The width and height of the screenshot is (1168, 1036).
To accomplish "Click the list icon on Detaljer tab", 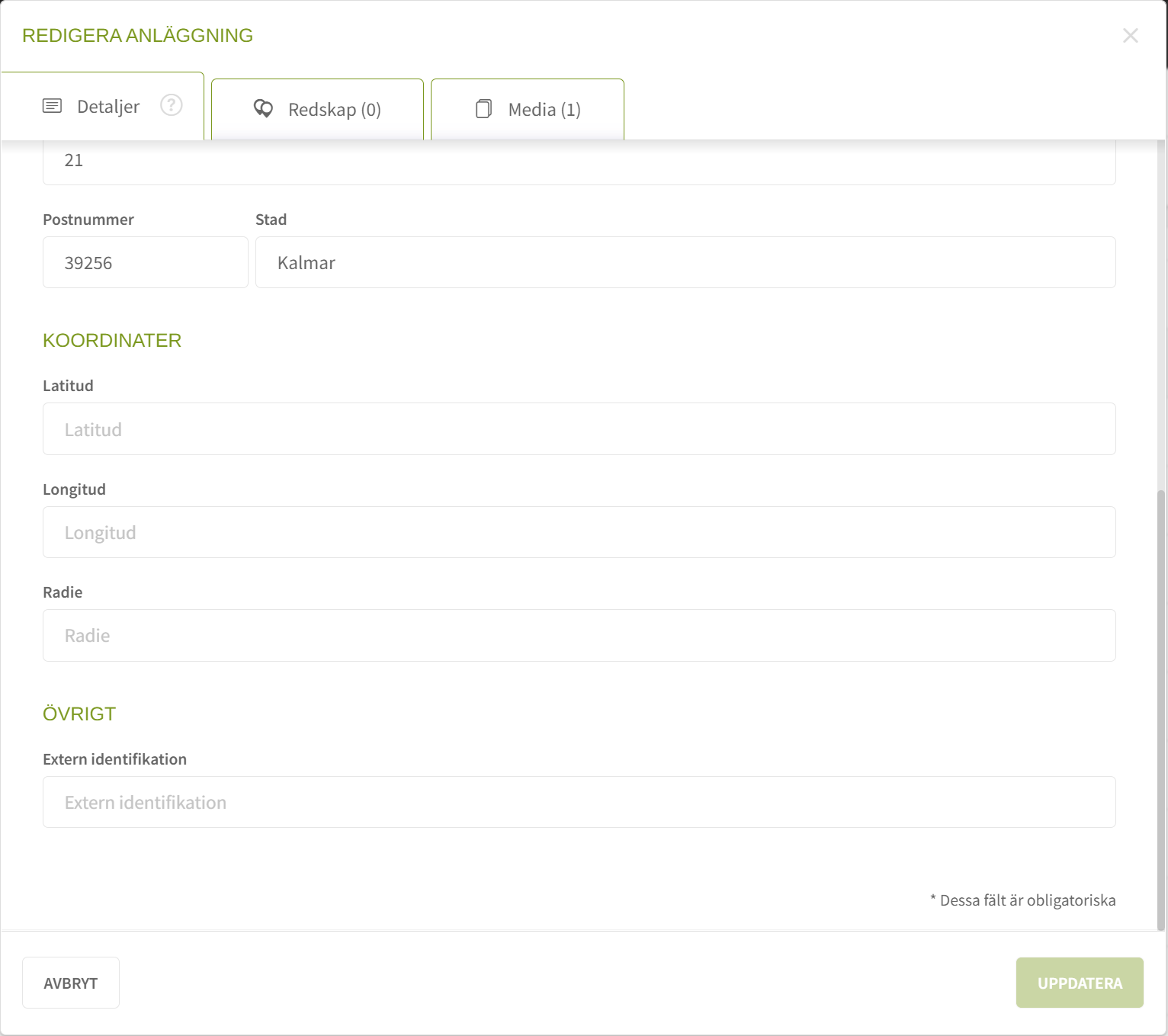I will click(52, 106).
